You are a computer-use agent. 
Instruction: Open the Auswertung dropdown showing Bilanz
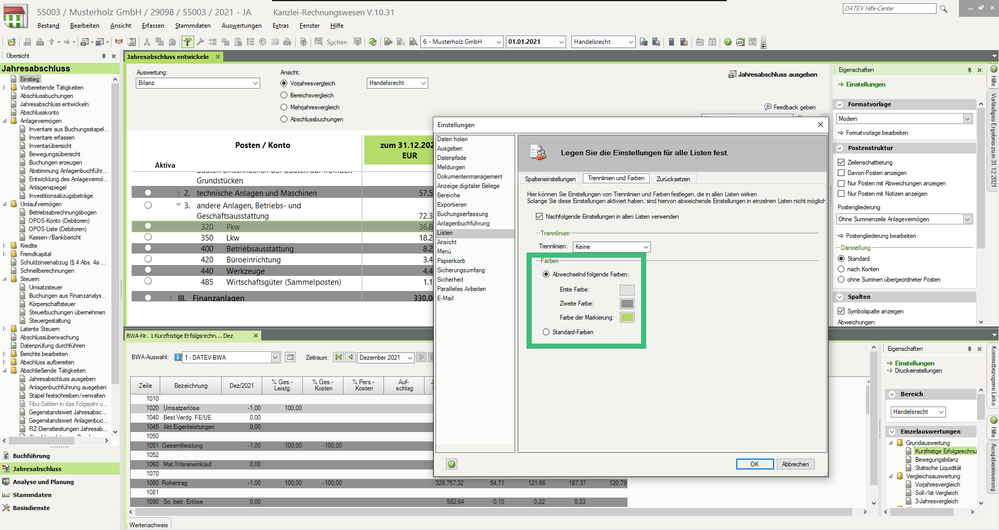pos(198,83)
